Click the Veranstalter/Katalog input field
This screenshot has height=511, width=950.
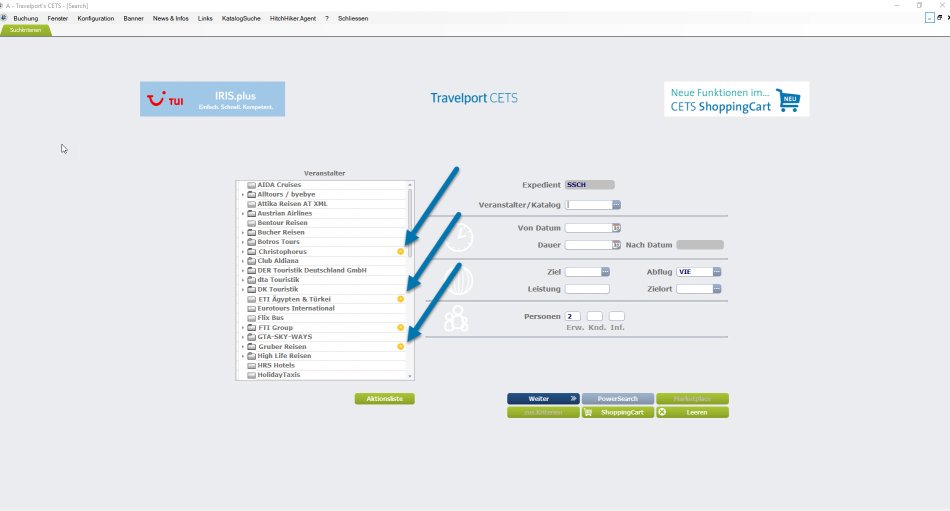click(x=588, y=205)
